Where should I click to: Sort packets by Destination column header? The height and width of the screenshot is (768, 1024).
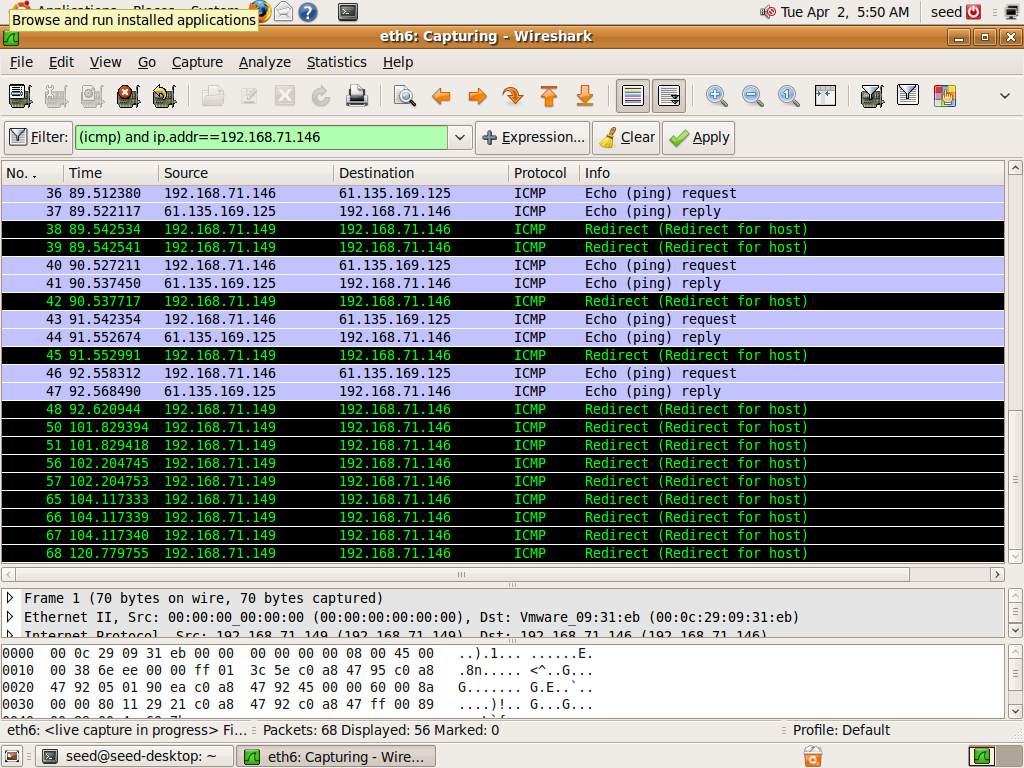click(x=421, y=173)
